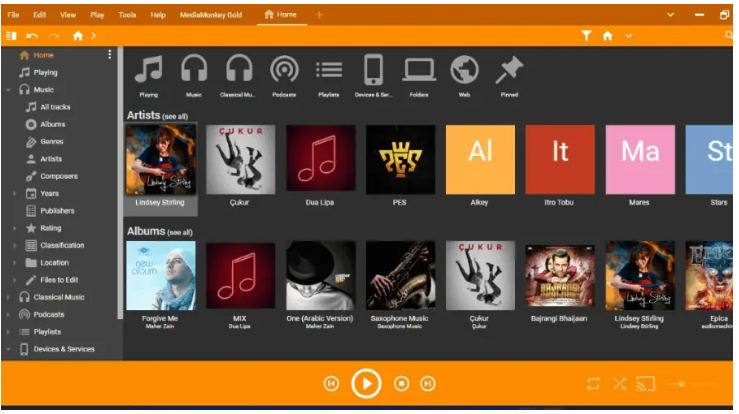This screenshot has height=414, width=739.
Task: Open the Forgive Me album cover
Action: click(161, 276)
